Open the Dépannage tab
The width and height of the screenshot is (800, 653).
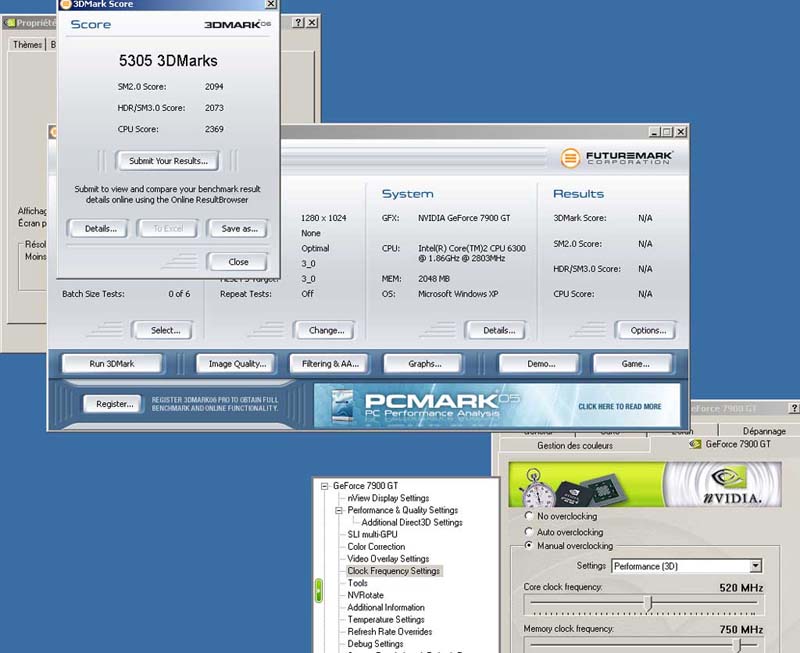pyautogui.click(x=764, y=431)
